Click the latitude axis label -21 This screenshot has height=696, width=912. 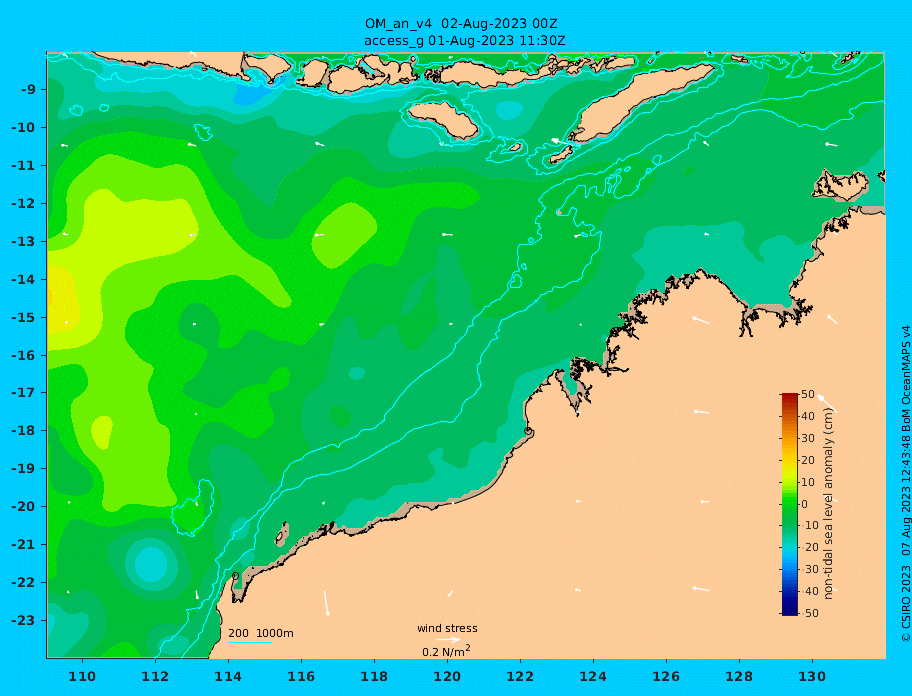23,545
